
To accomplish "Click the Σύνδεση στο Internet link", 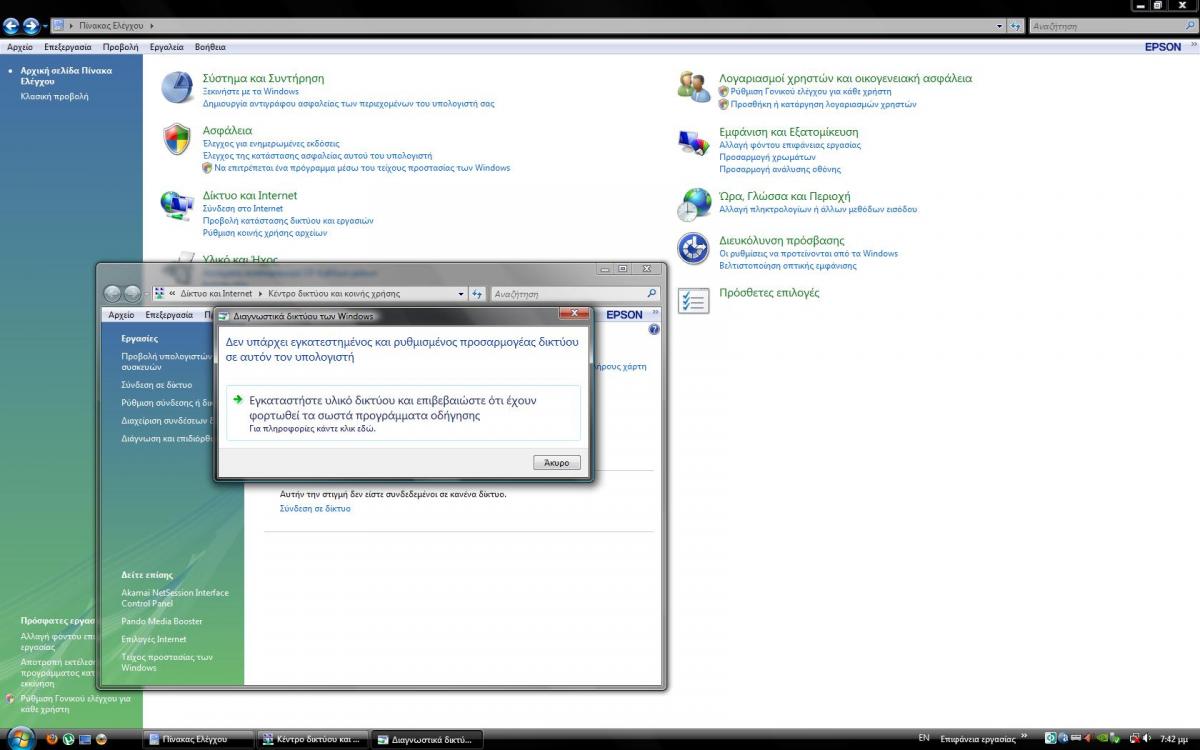I will click(x=243, y=208).
